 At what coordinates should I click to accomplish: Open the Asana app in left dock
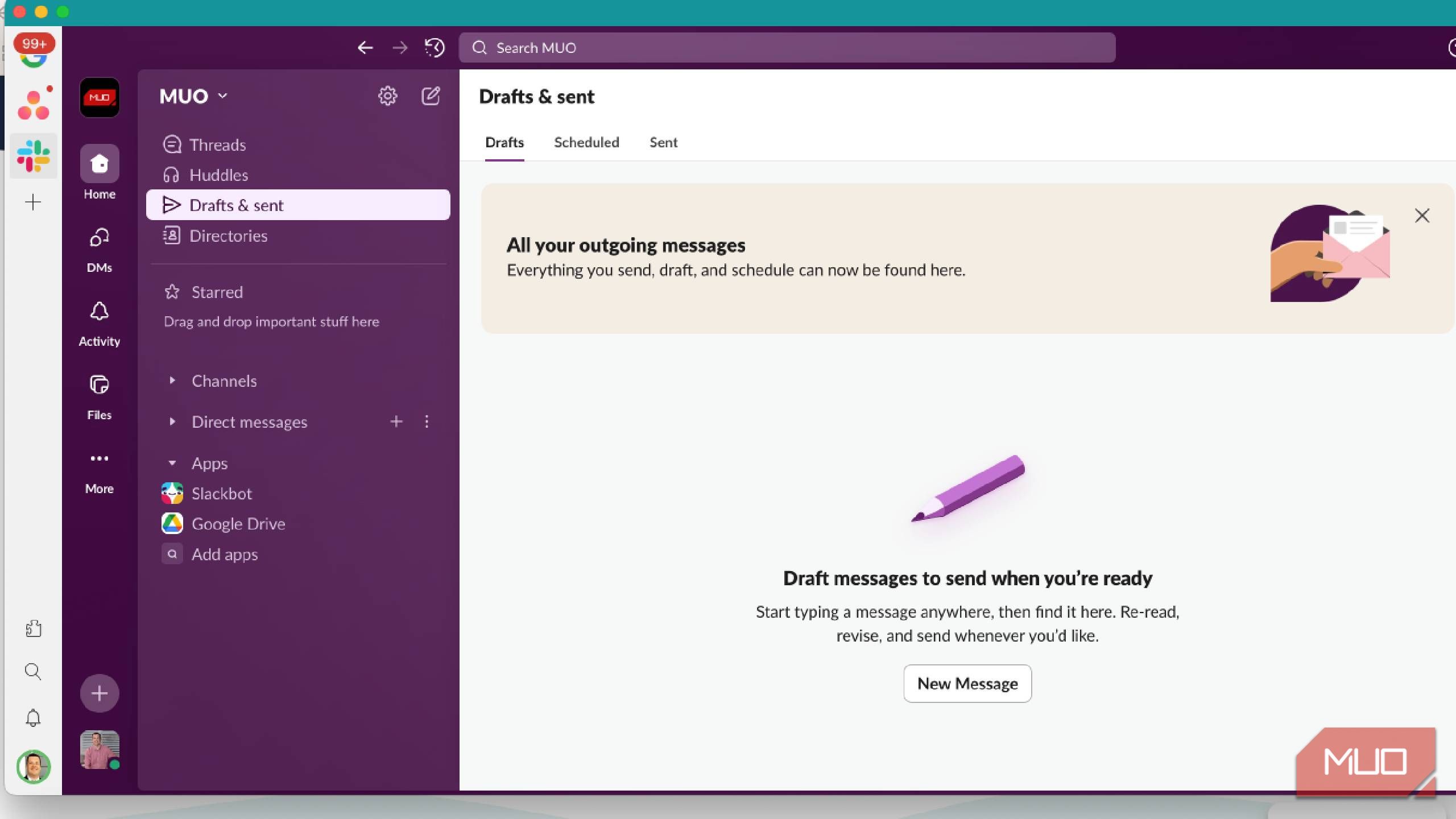(34, 105)
